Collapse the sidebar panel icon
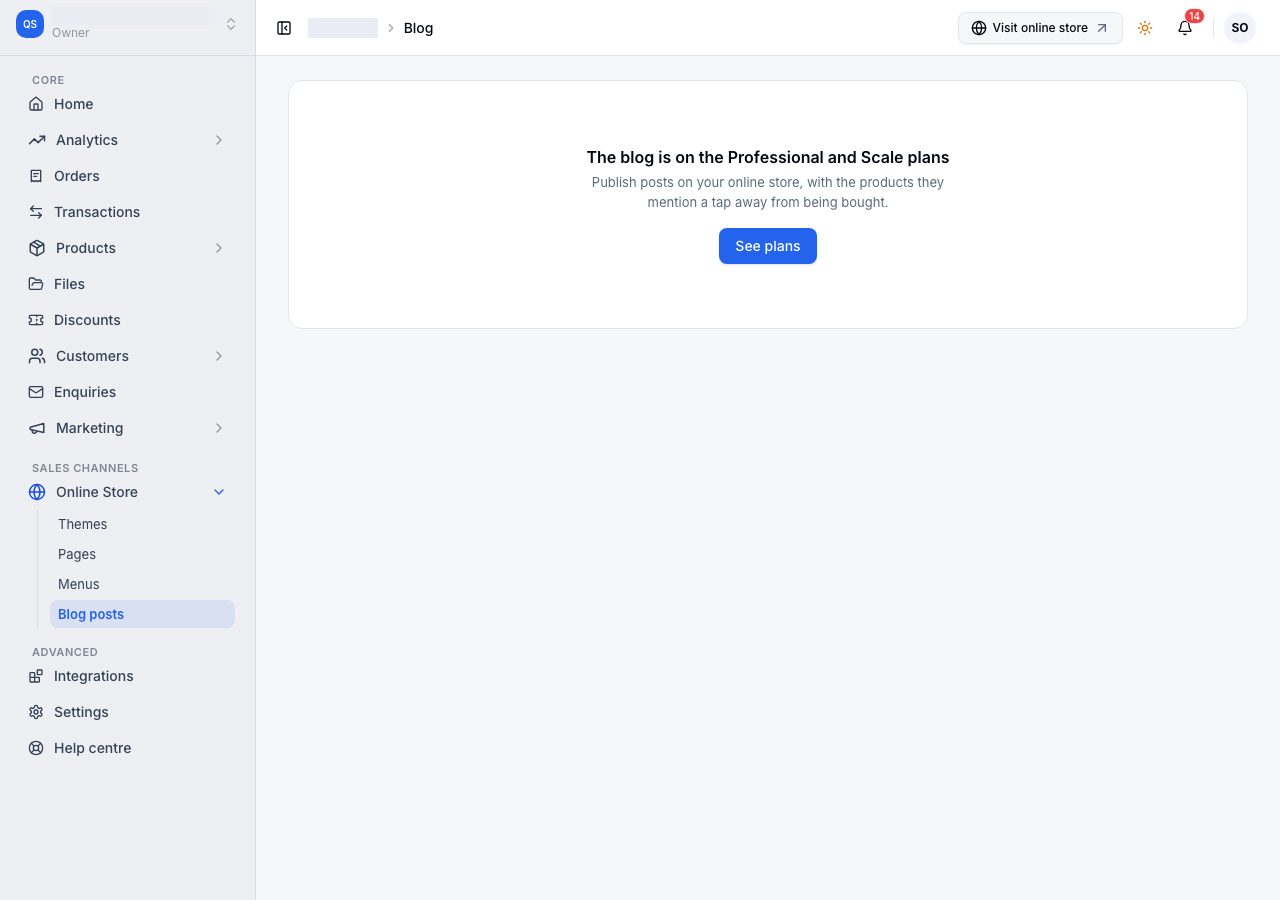This screenshot has height=900, width=1280. [284, 28]
